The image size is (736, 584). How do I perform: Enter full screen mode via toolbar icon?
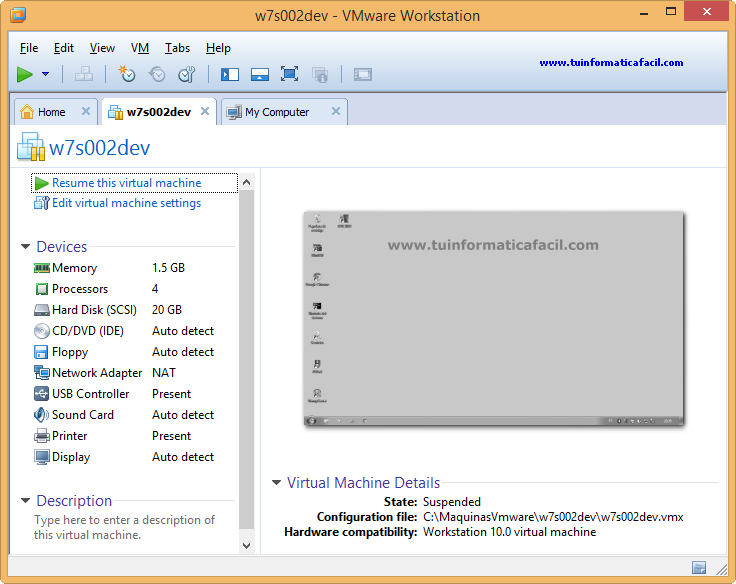pyautogui.click(x=290, y=74)
